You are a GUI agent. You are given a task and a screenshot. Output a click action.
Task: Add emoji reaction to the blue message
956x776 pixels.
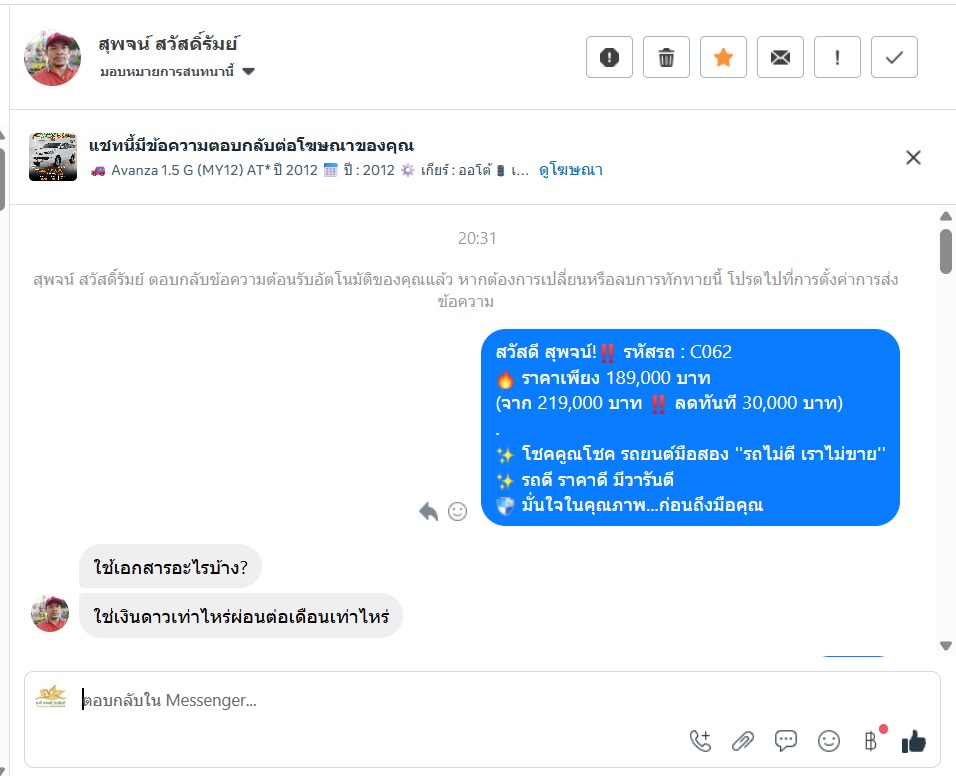(457, 511)
